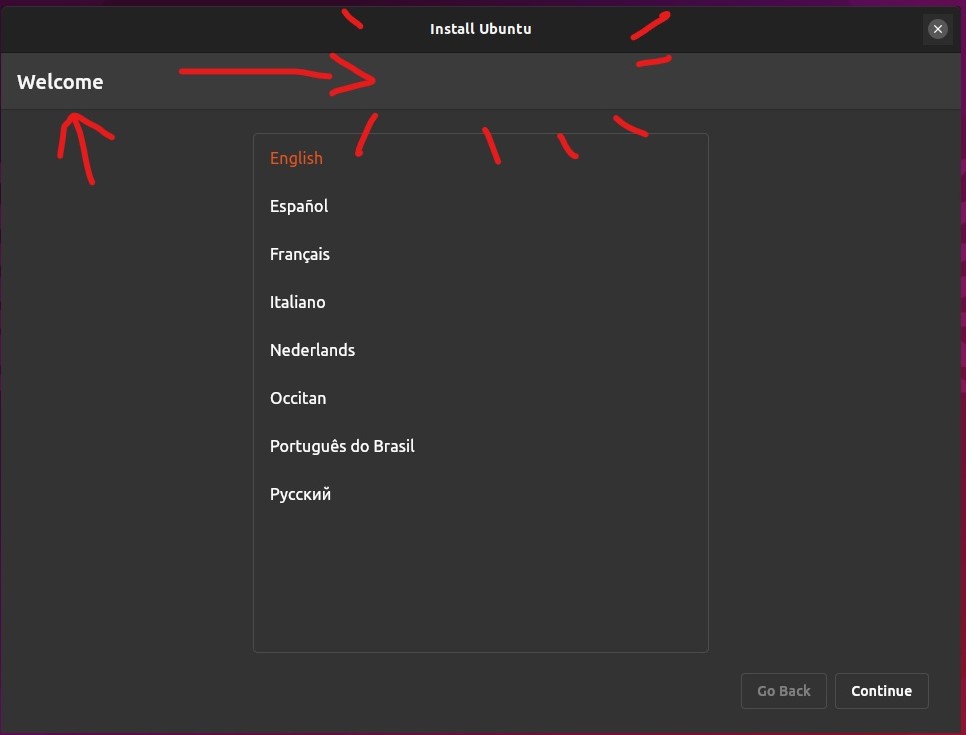Pick Português do Brasil language option
The height and width of the screenshot is (735, 966).
pyautogui.click(x=342, y=446)
